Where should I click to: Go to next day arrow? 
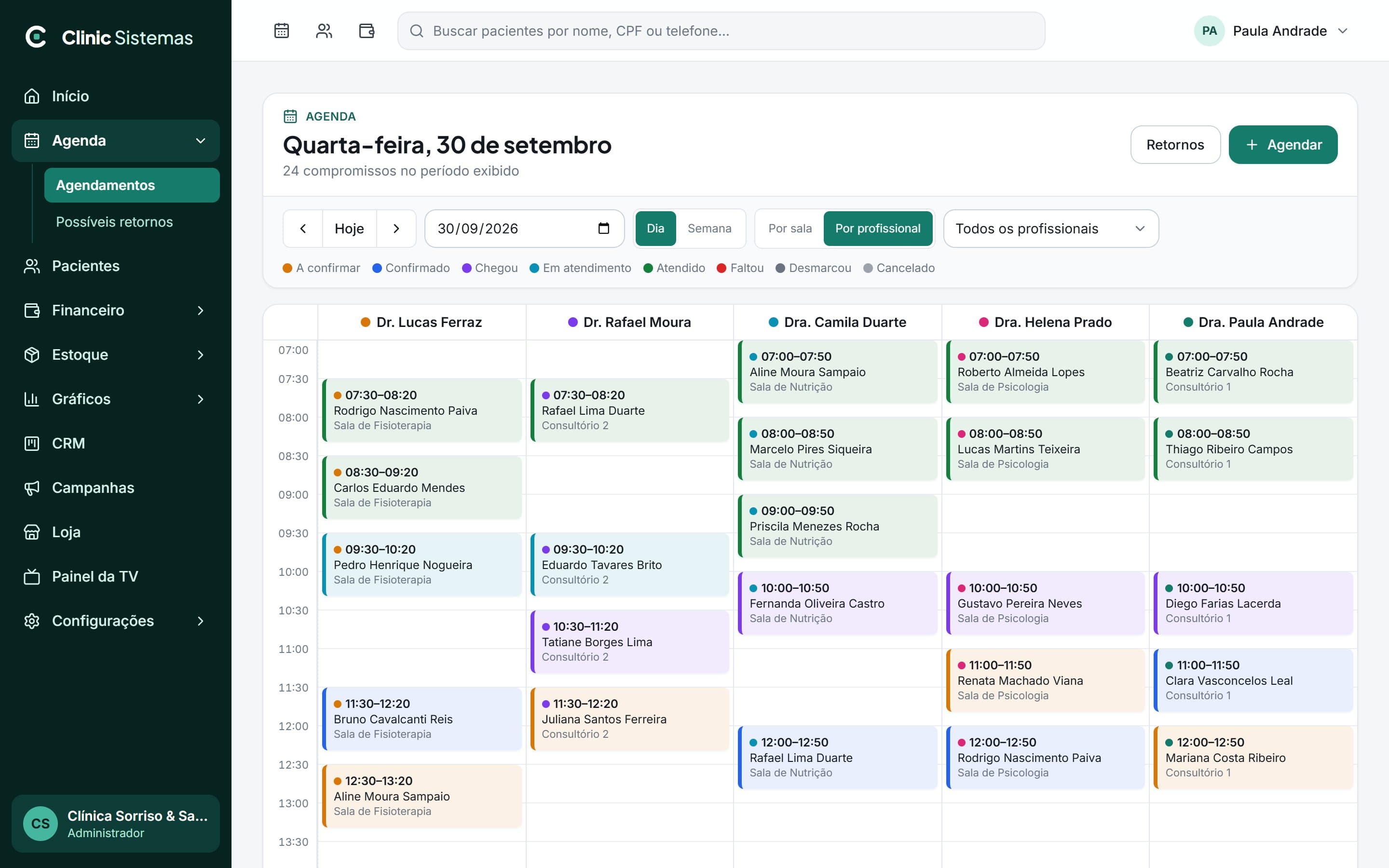[x=396, y=229]
